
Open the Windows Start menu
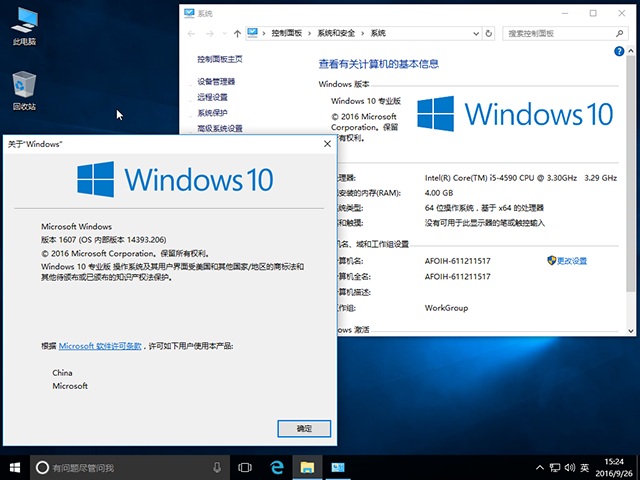tap(14, 467)
